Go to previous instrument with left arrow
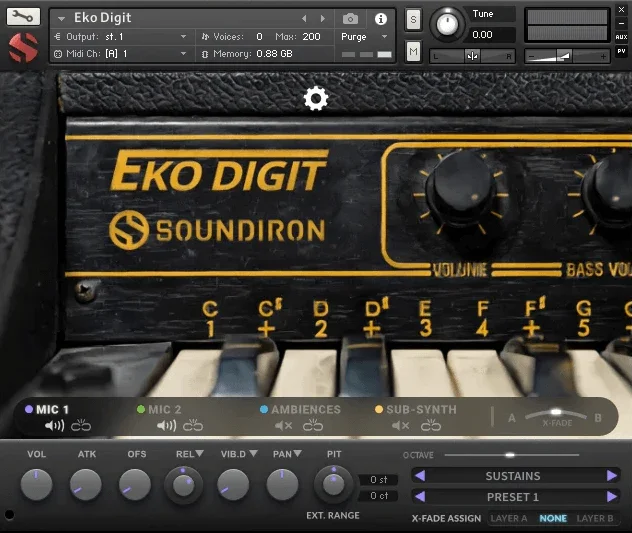 point(304,19)
